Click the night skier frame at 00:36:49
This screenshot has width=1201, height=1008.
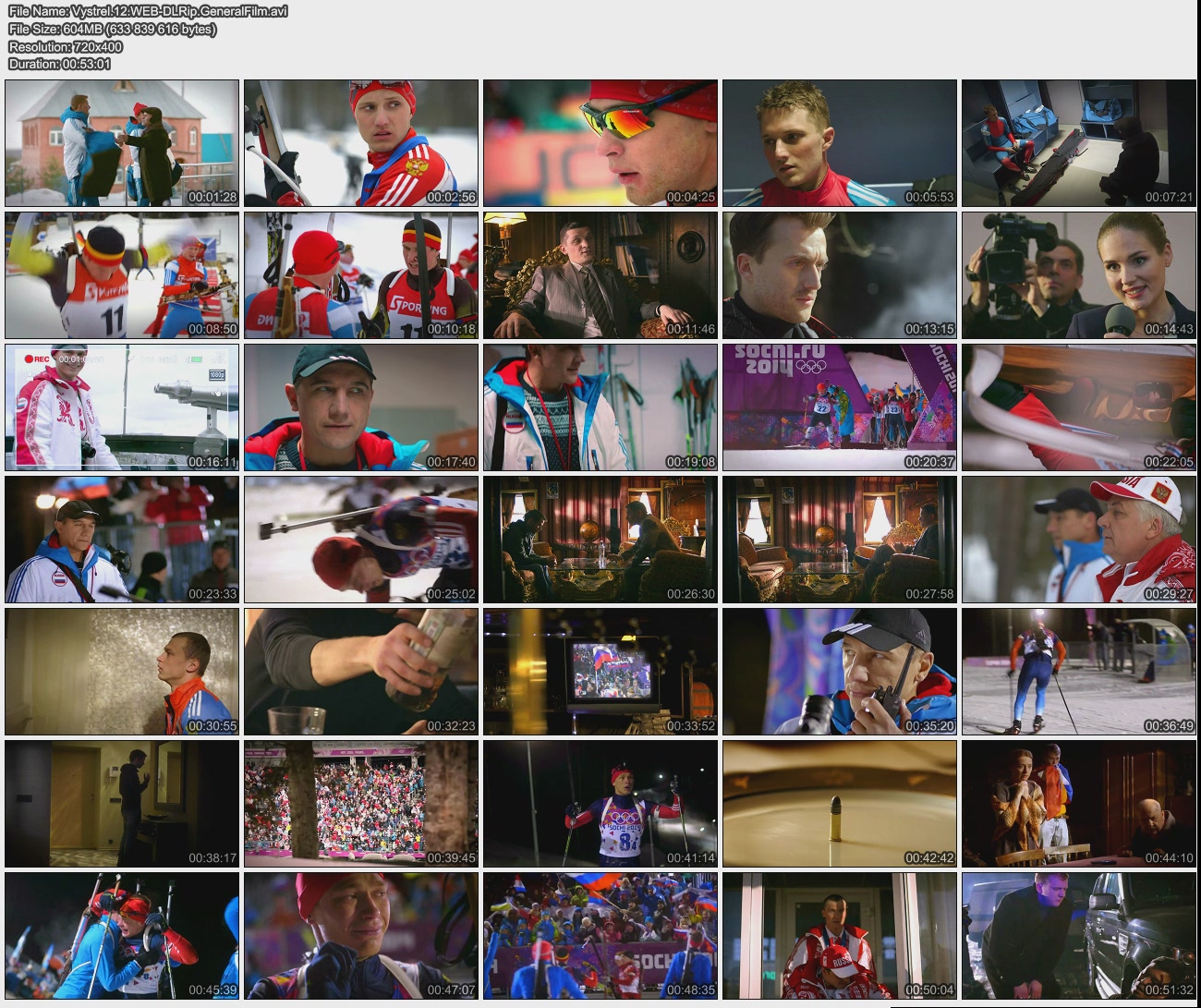point(1078,672)
